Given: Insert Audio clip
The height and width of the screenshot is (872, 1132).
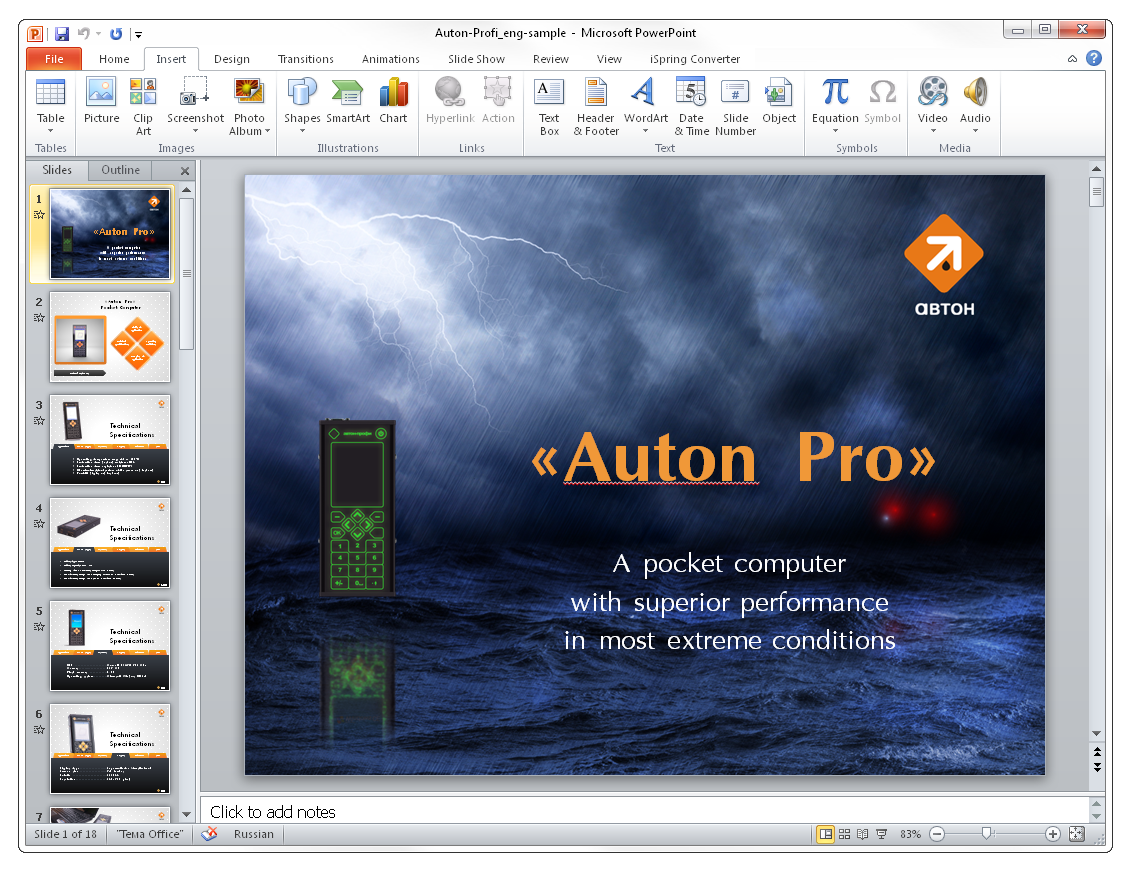Looking at the screenshot, I should pos(975,105).
